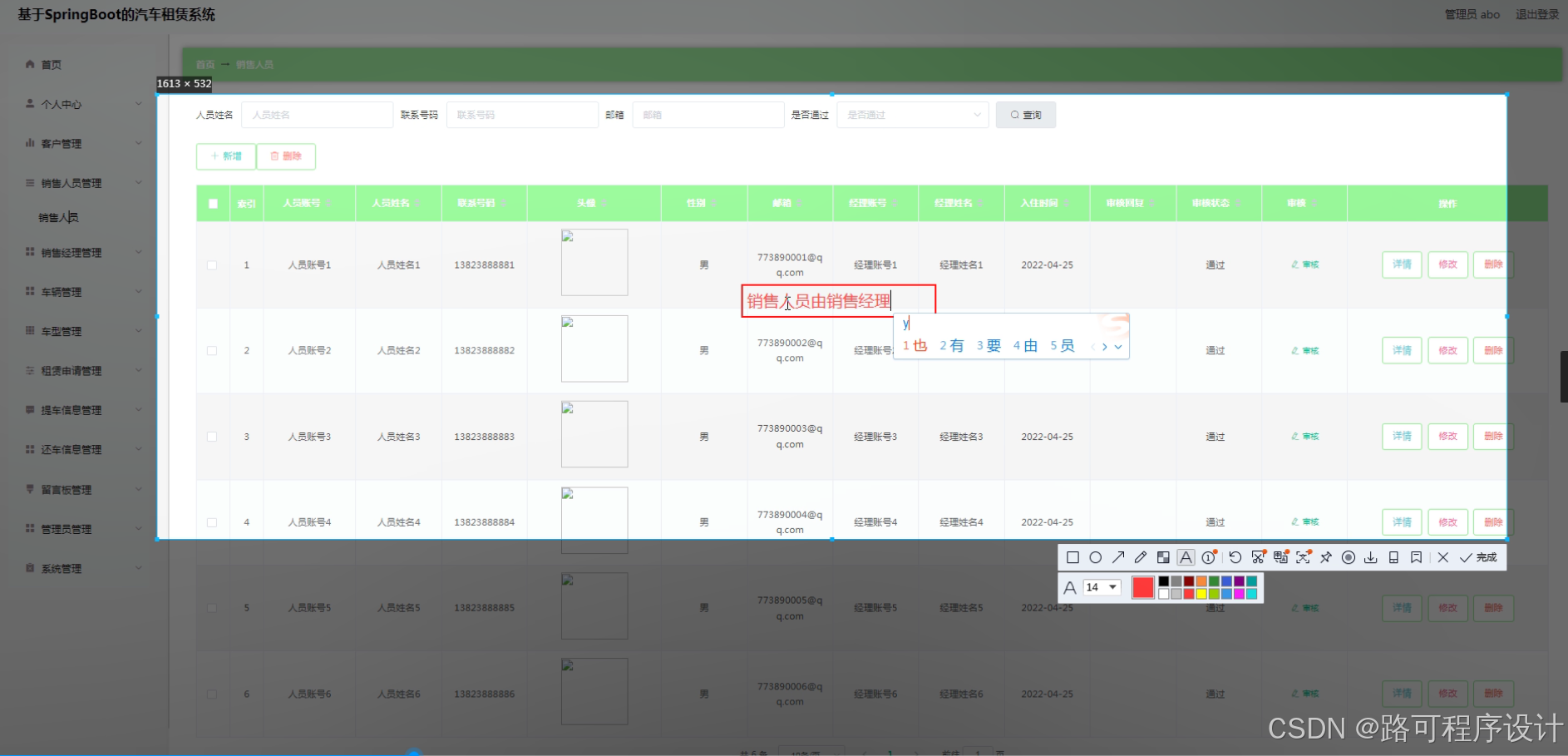Viewport: 1568px width, 756px height.
Task: Pin the screenshot to screen
Action: (1325, 557)
